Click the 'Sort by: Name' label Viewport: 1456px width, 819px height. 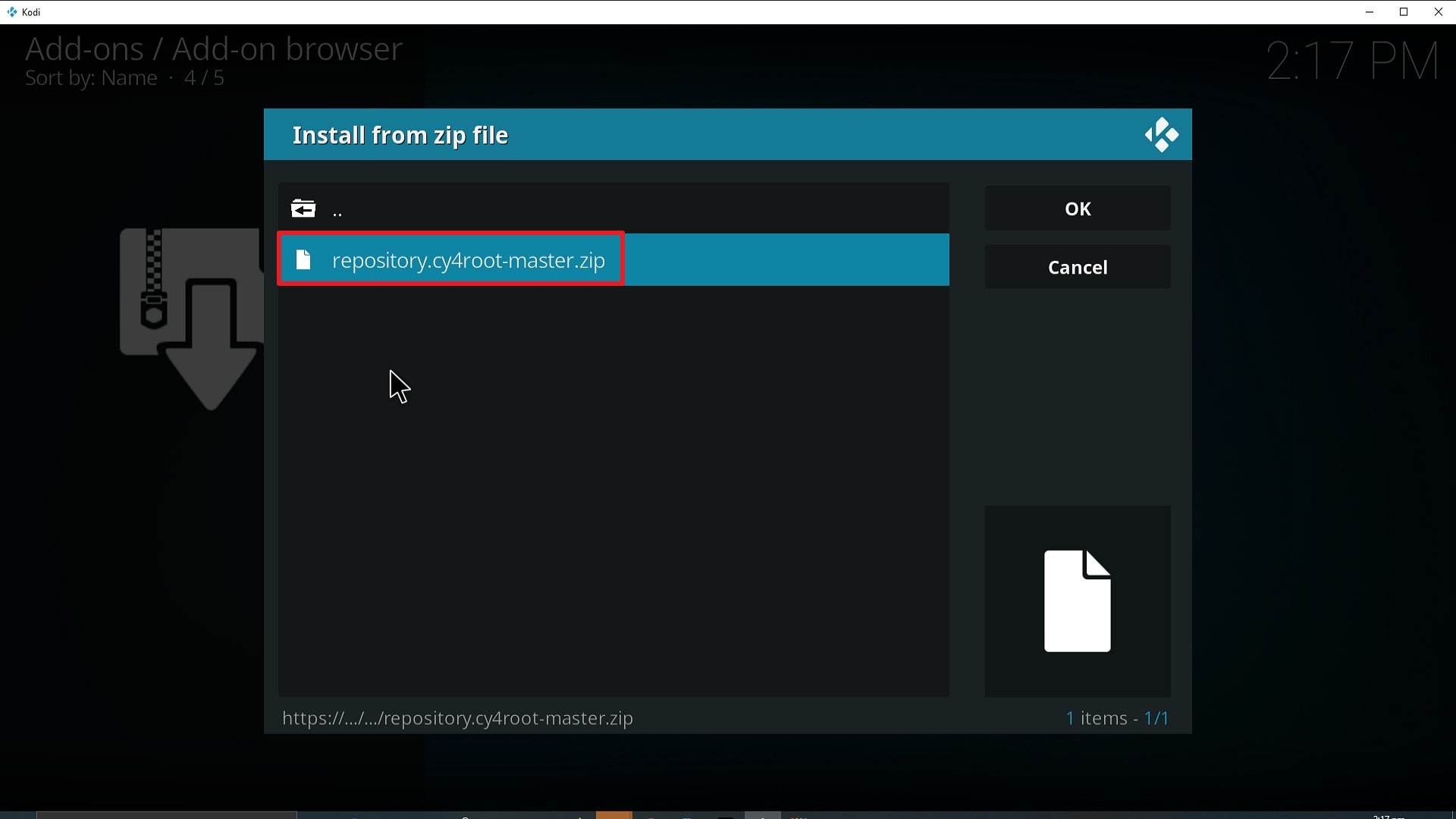tap(92, 79)
